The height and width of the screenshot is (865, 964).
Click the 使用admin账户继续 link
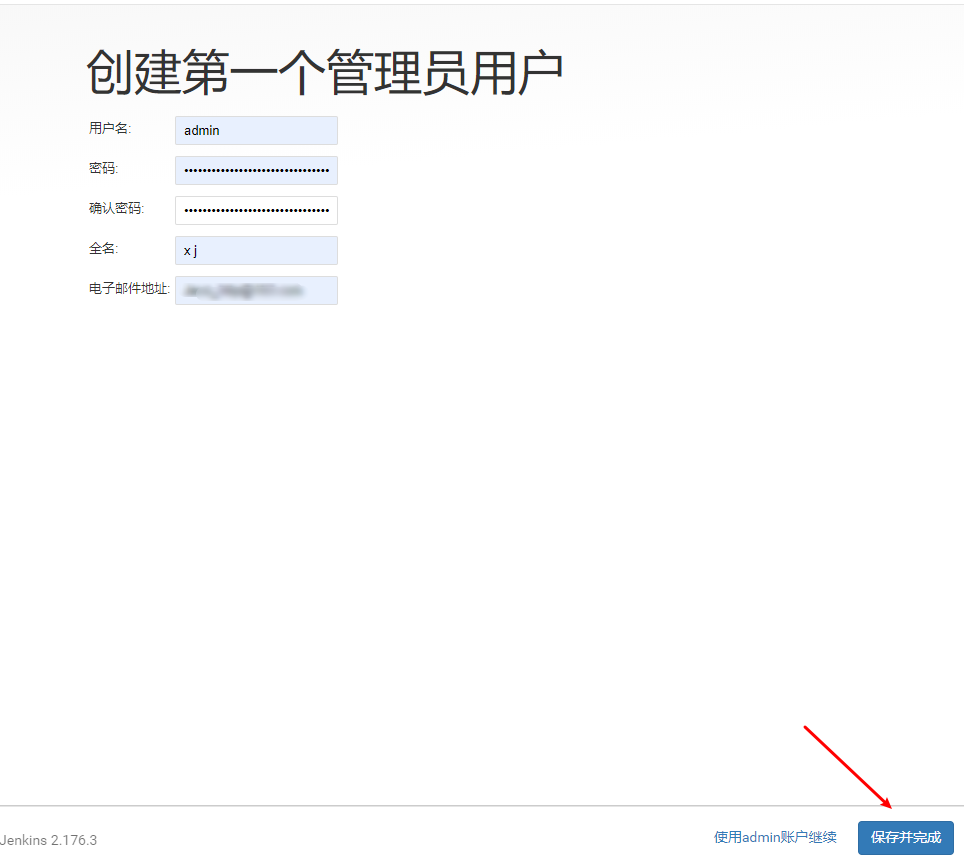775,838
